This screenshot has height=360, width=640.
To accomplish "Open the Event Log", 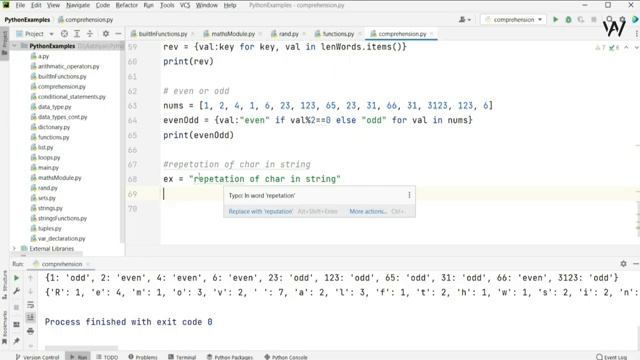I will click(611, 357).
